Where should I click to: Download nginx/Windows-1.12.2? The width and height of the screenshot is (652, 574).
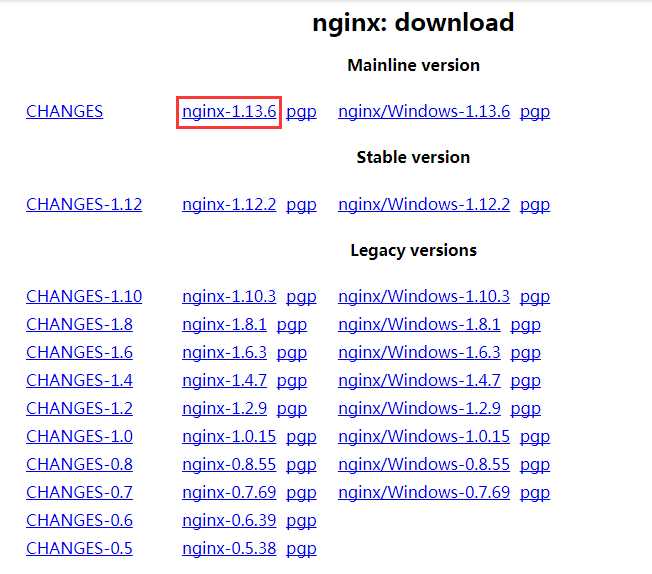coord(424,204)
